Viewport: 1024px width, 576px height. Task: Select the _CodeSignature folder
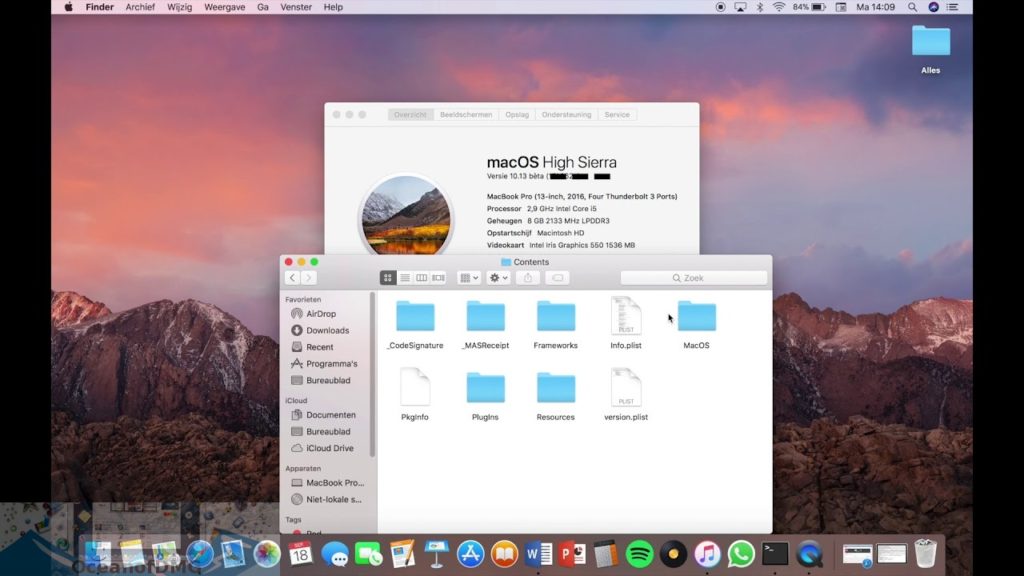[x=415, y=324]
